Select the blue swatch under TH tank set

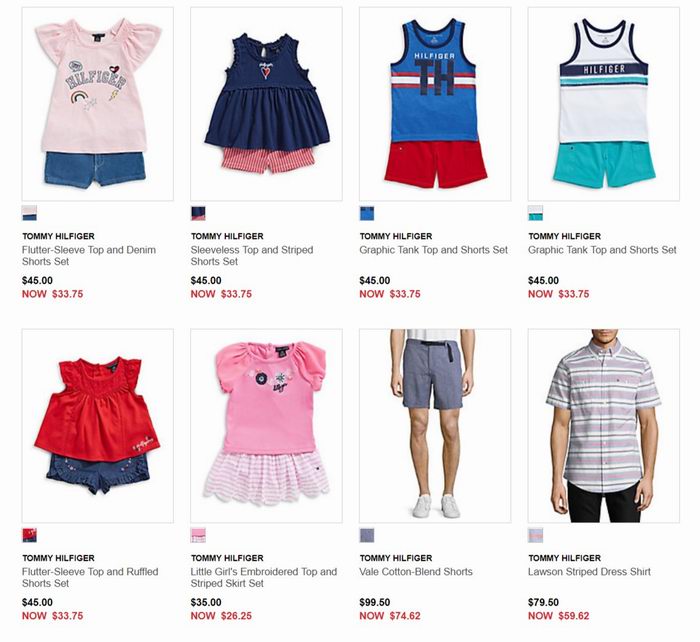coord(367,213)
